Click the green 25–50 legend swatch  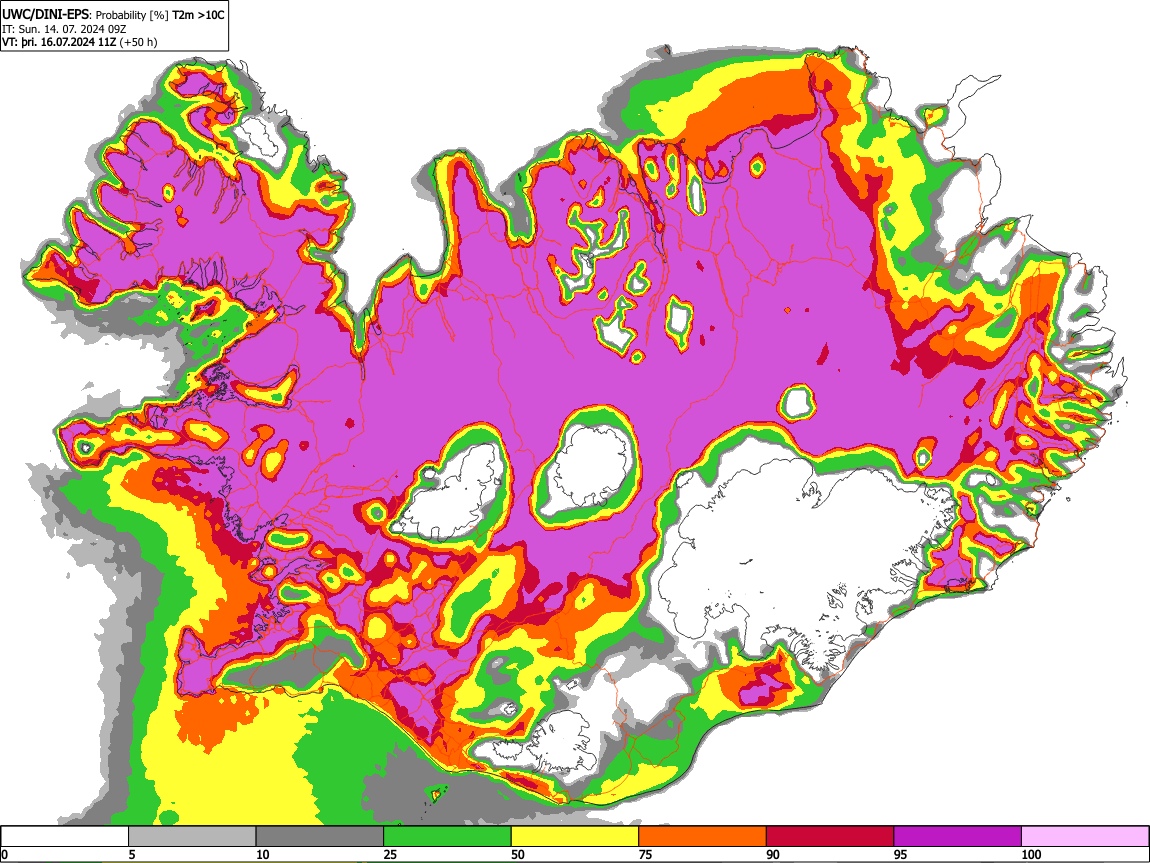click(x=447, y=836)
